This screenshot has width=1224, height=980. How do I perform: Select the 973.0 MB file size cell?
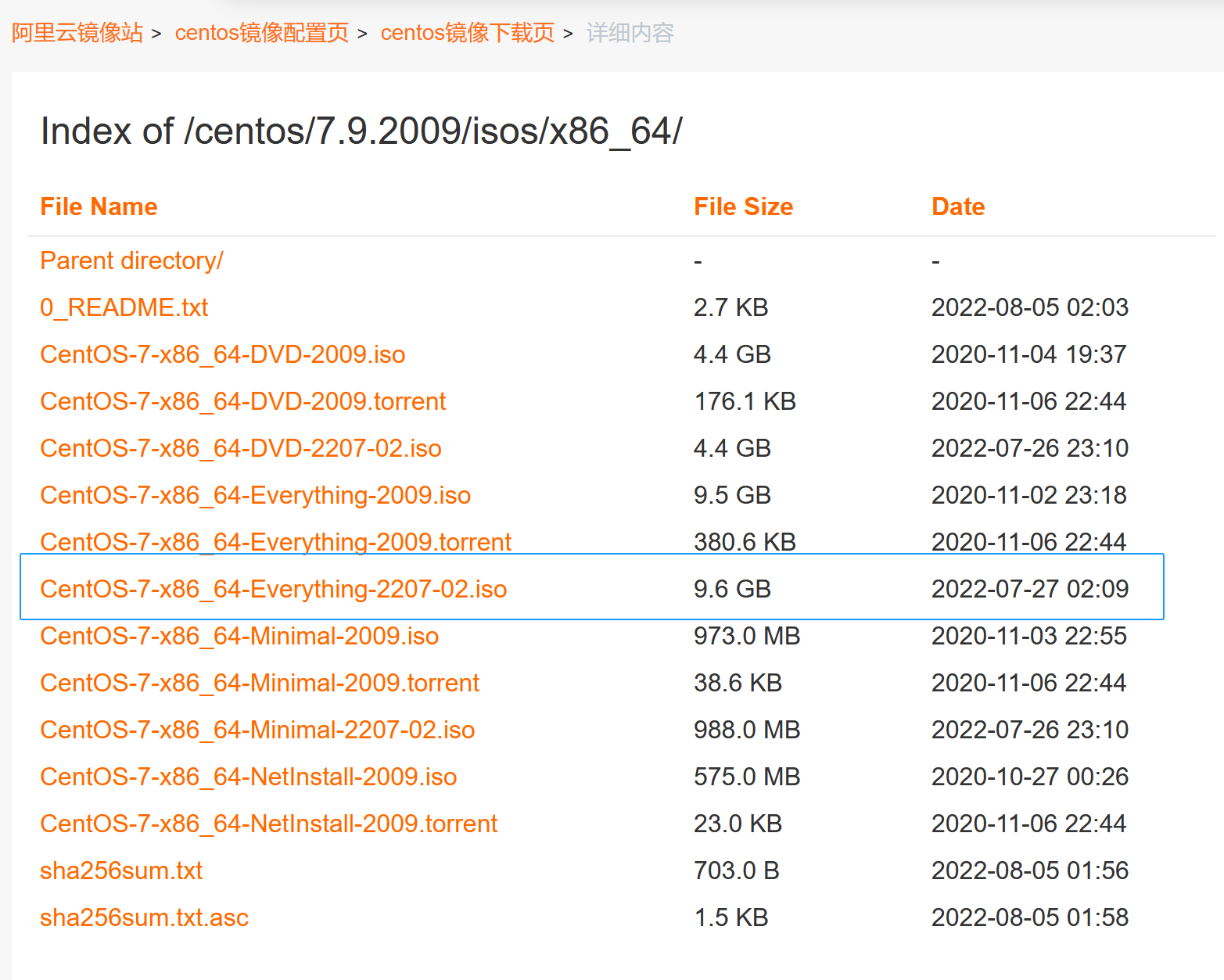(x=747, y=636)
